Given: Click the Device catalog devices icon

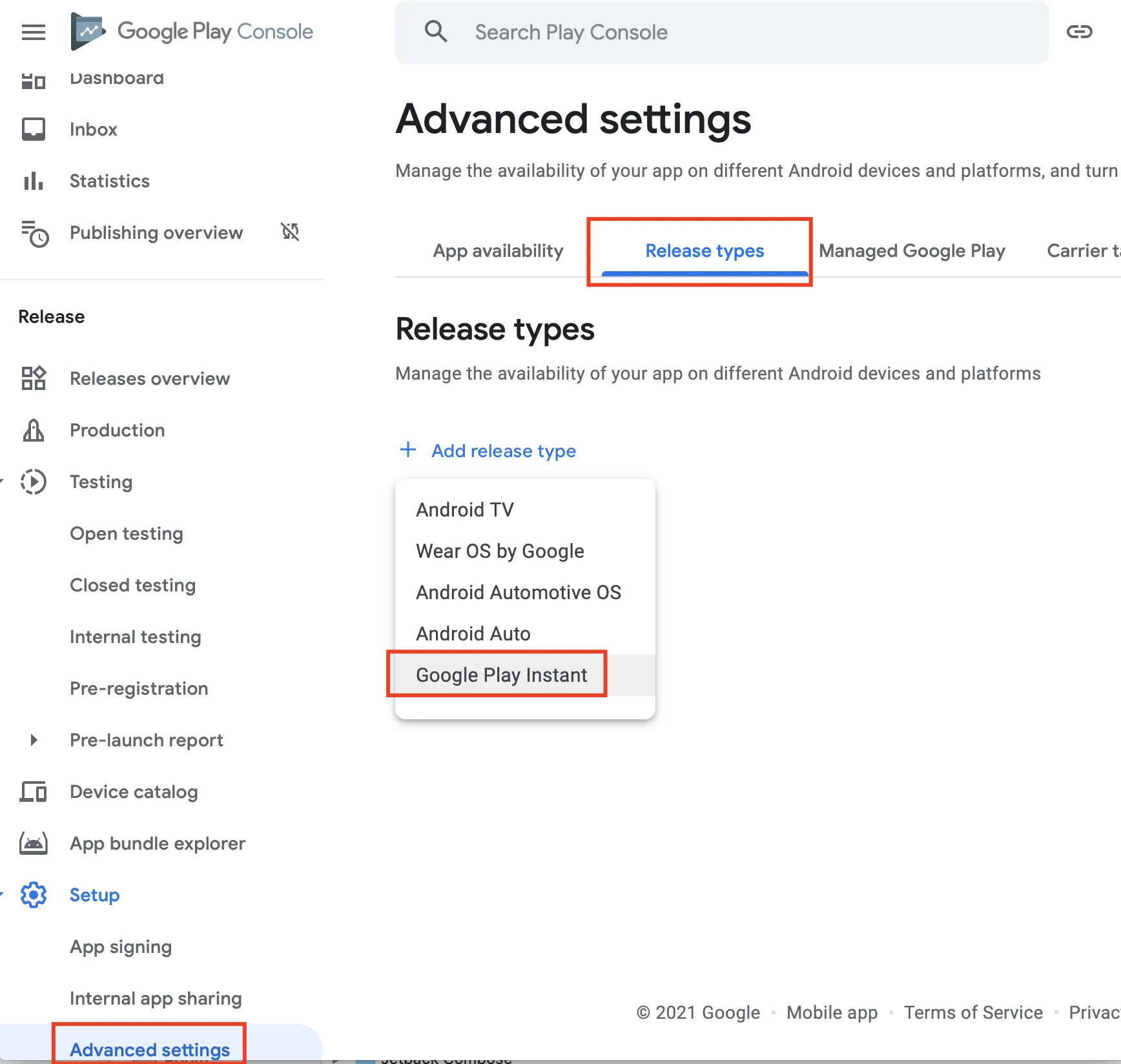Looking at the screenshot, I should pyautogui.click(x=33, y=792).
